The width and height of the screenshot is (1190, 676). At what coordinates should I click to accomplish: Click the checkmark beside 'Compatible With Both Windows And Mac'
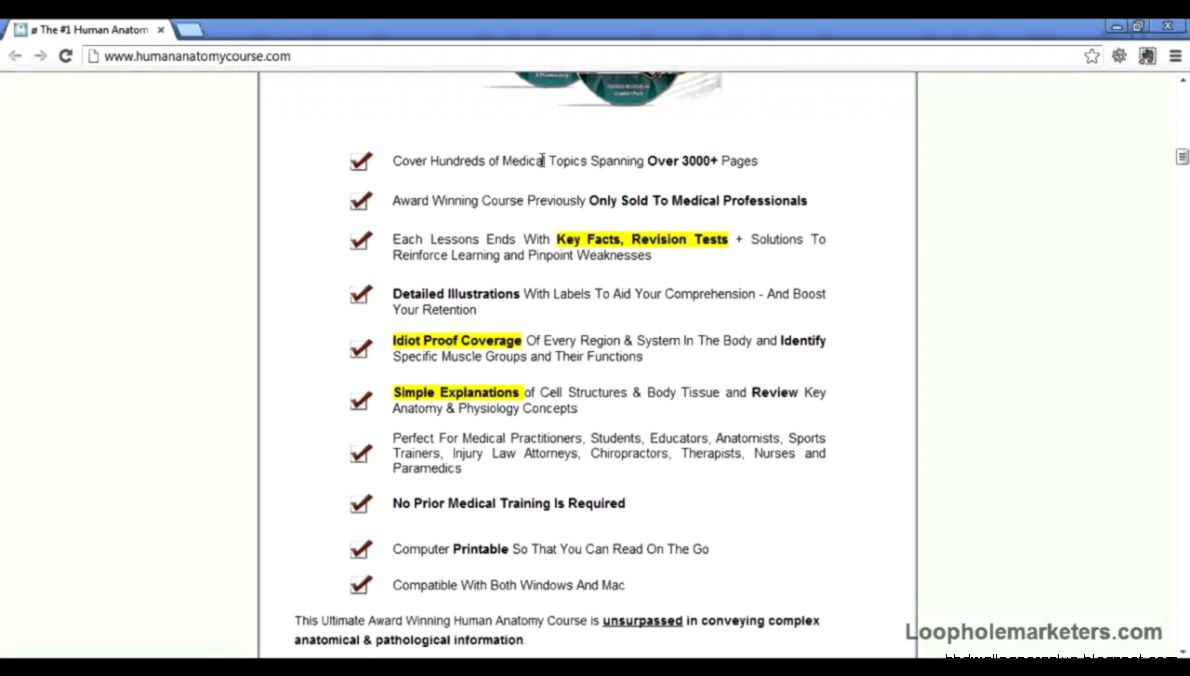coord(361,585)
